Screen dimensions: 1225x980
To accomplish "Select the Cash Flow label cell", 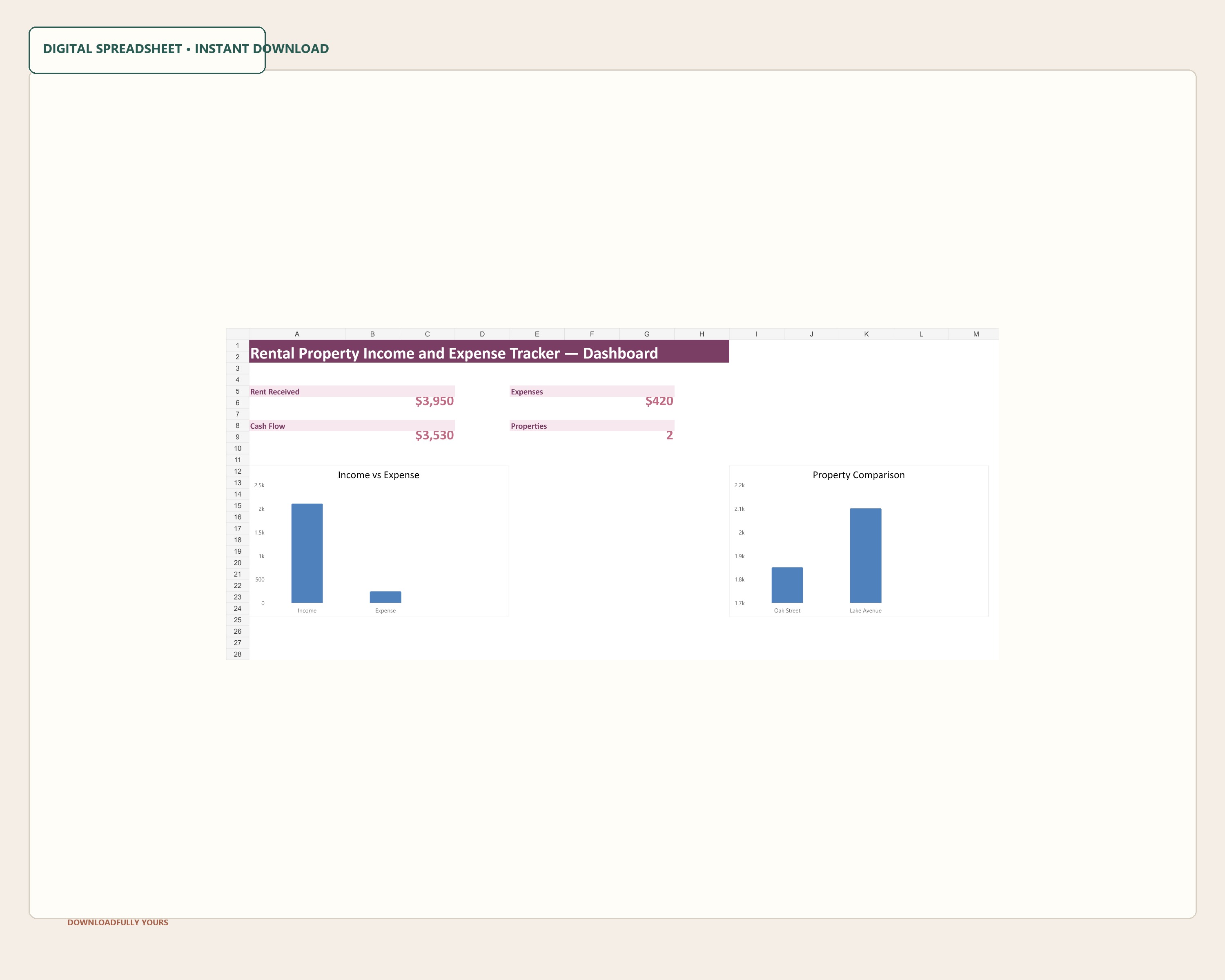I will coord(352,425).
